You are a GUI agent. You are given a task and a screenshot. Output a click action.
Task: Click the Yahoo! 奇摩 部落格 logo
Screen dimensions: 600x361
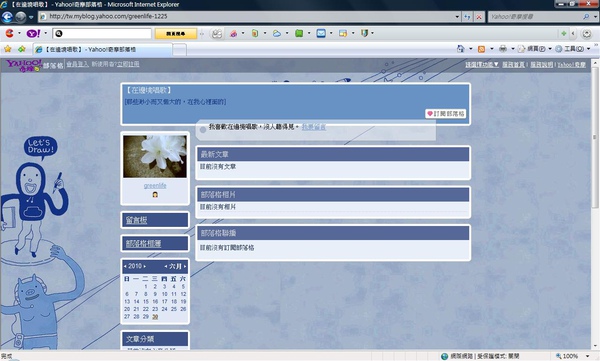click(34, 65)
